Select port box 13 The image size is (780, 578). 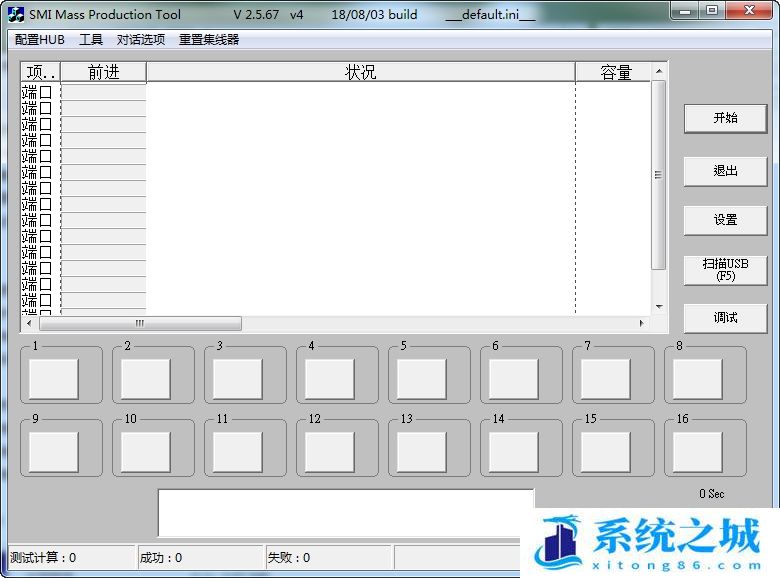[x=422, y=452]
